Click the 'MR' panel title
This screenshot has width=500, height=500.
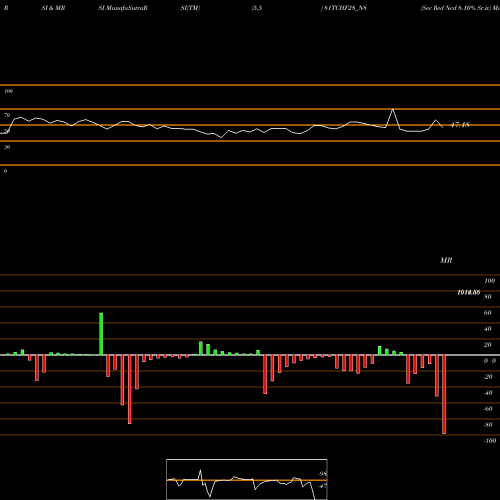[446, 260]
